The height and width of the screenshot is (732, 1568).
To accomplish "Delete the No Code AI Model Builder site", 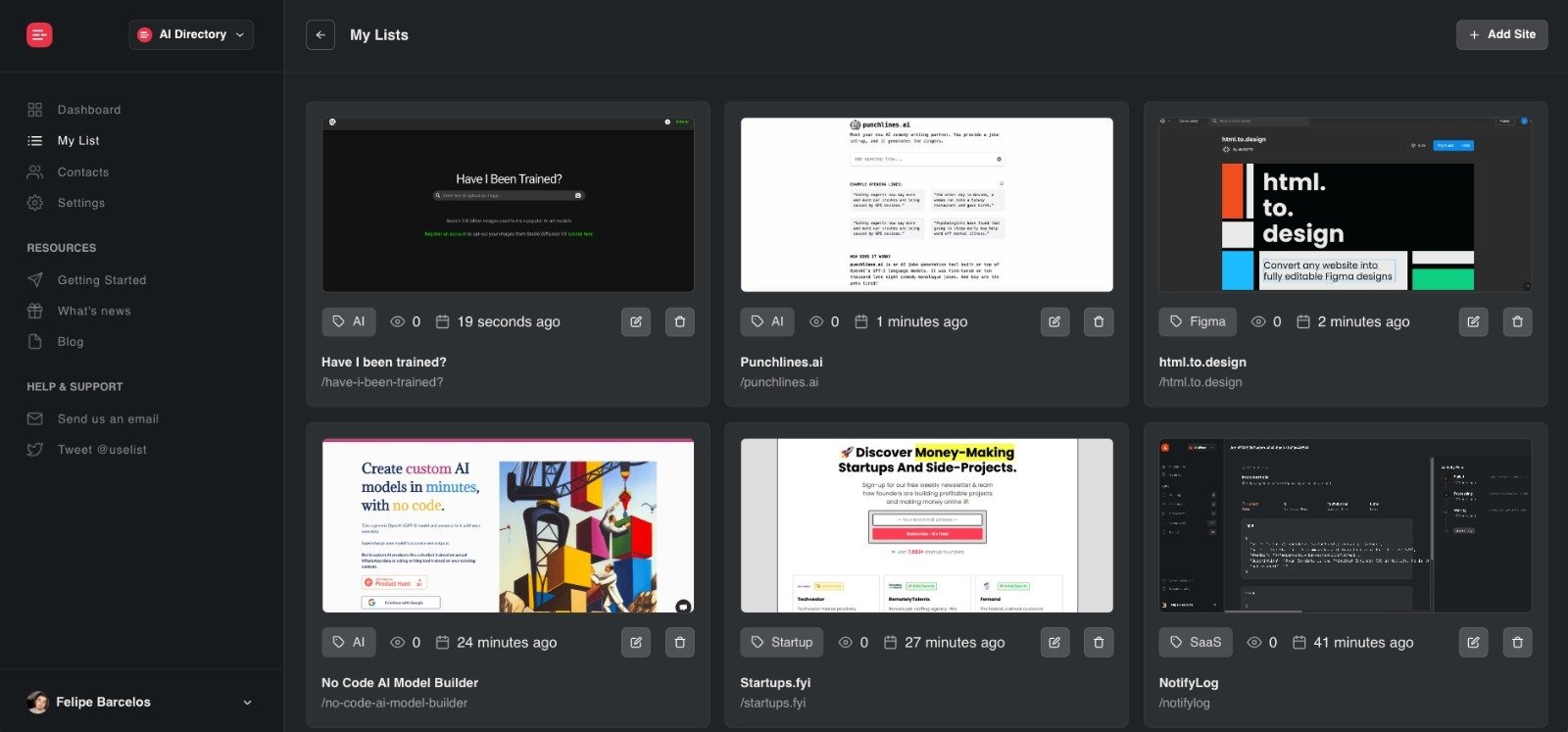I will (680, 643).
